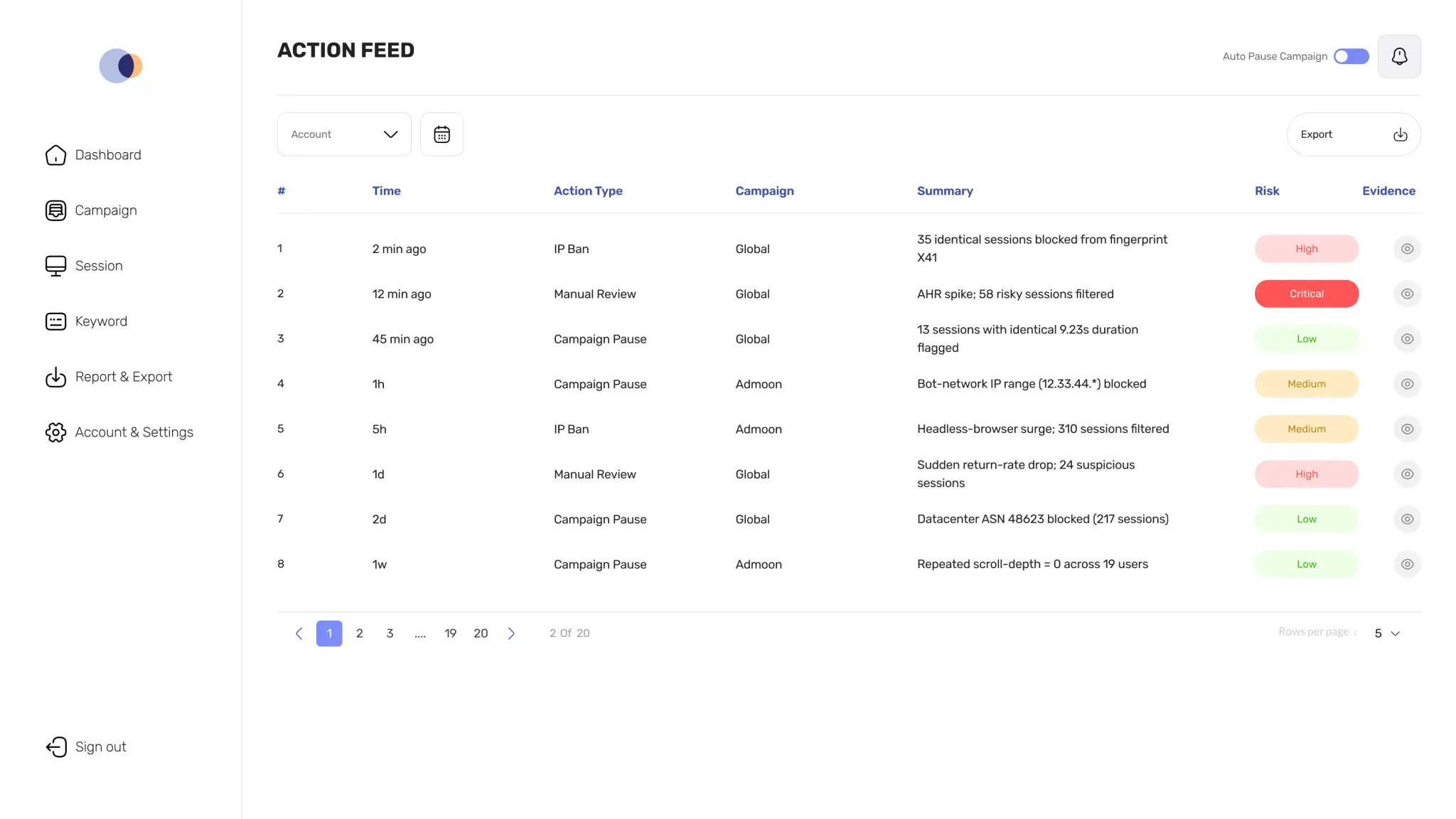View evidence for 35 identical sessions row
Viewport: 1456px width, 819px height.
[1407, 249]
